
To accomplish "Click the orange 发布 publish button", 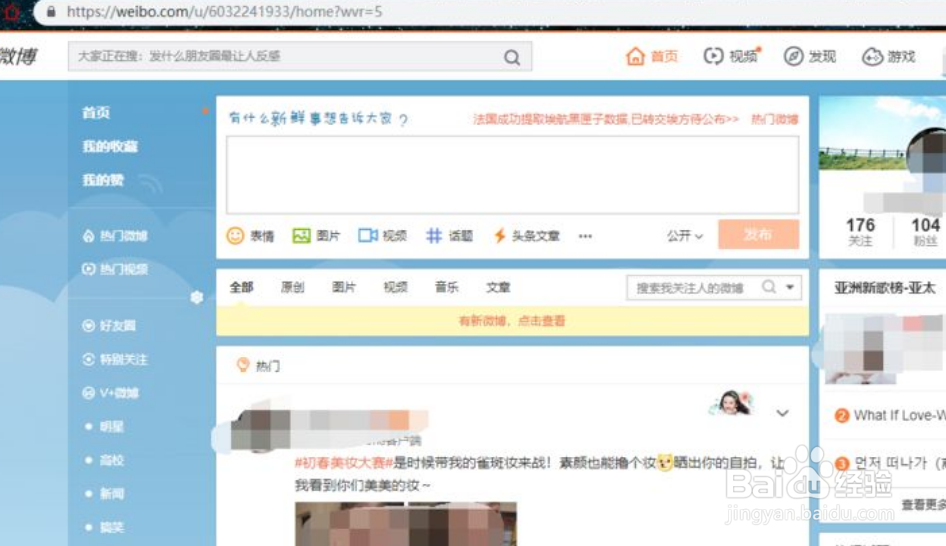I will pyautogui.click(x=758, y=234).
